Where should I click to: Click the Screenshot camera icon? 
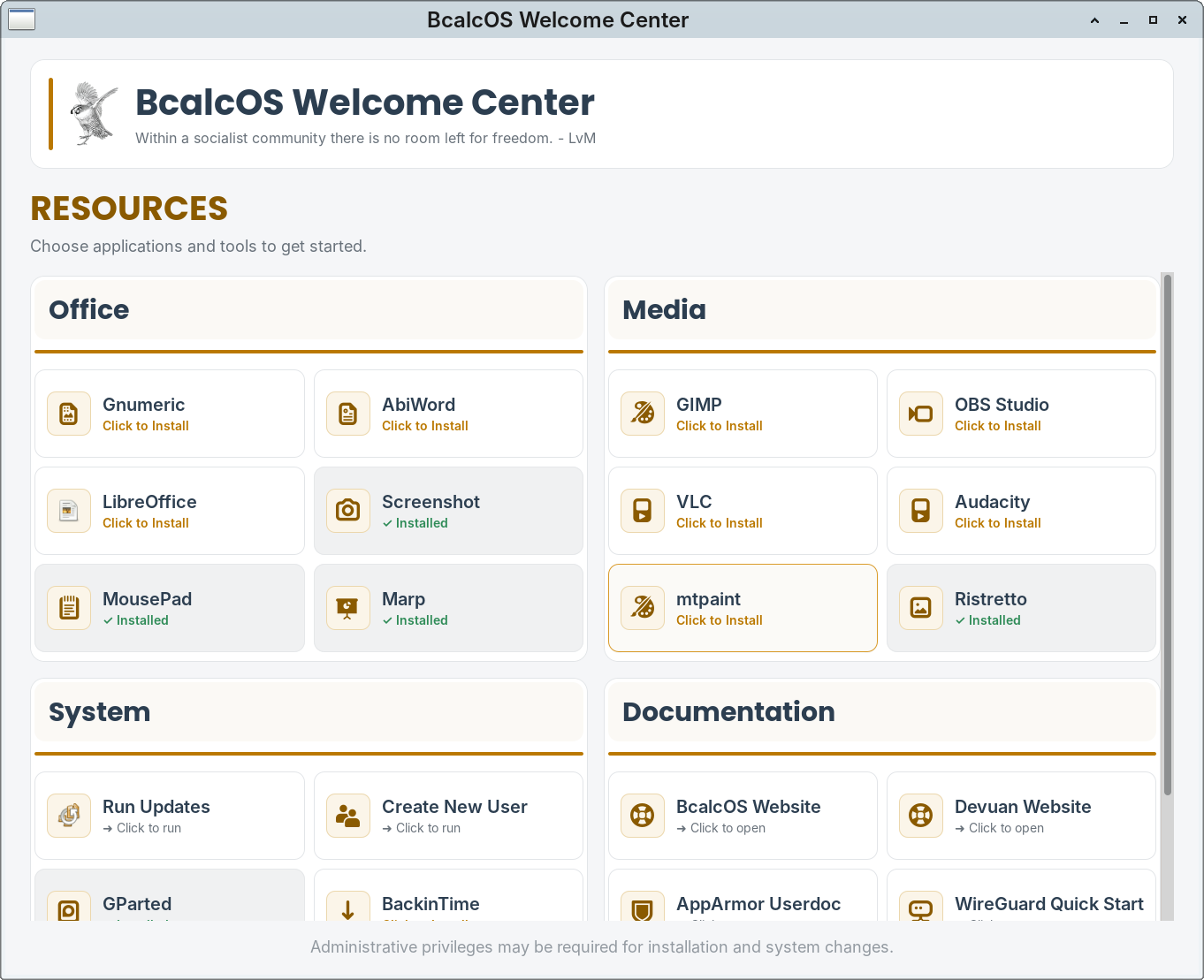tap(348, 511)
